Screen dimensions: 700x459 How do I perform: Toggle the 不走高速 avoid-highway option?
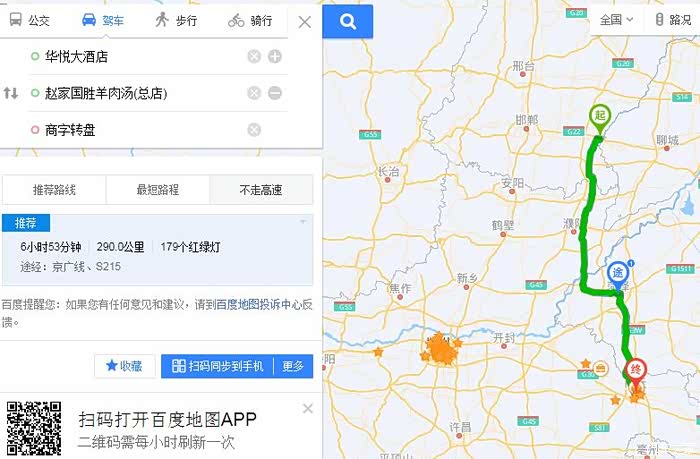261,189
